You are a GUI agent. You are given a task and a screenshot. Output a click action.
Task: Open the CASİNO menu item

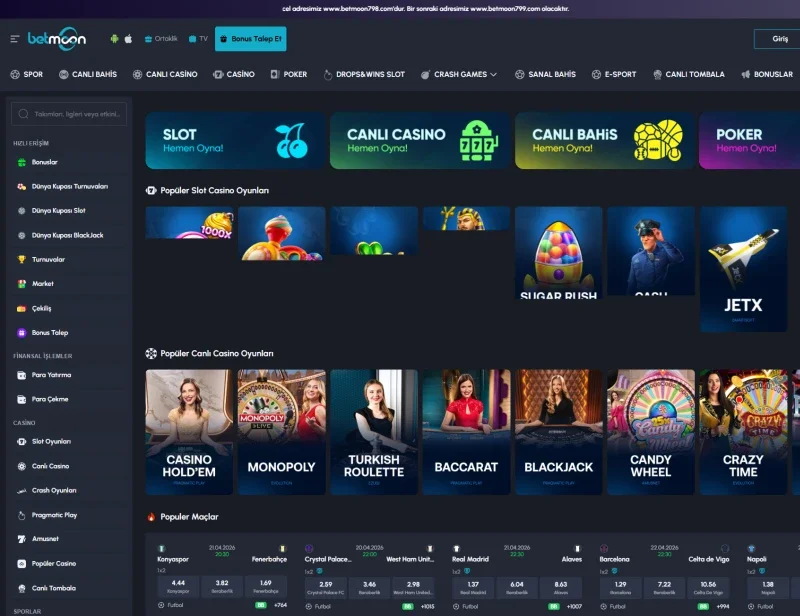tap(234, 75)
